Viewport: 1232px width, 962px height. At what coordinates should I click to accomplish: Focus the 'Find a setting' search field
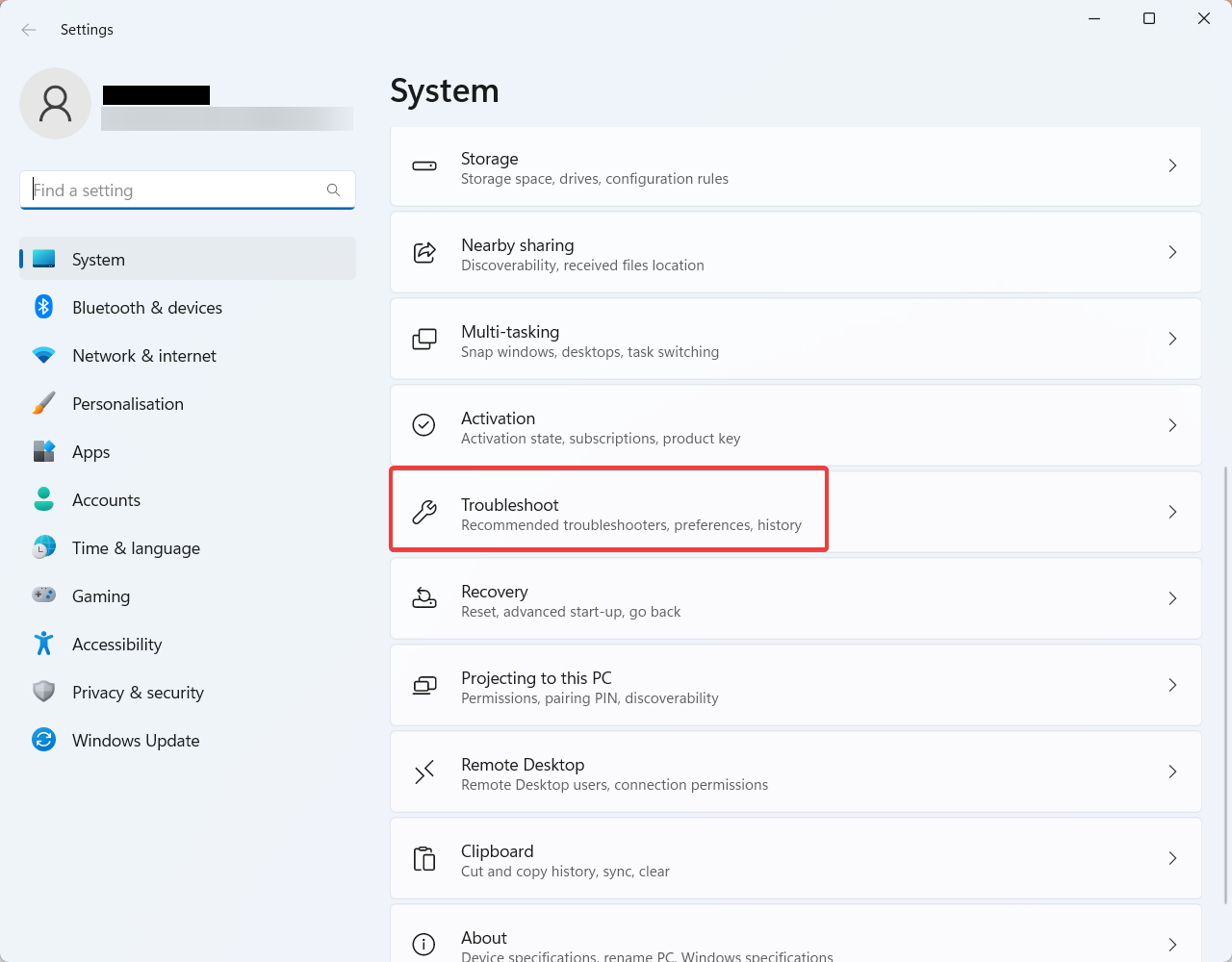pyautogui.click(x=188, y=190)
